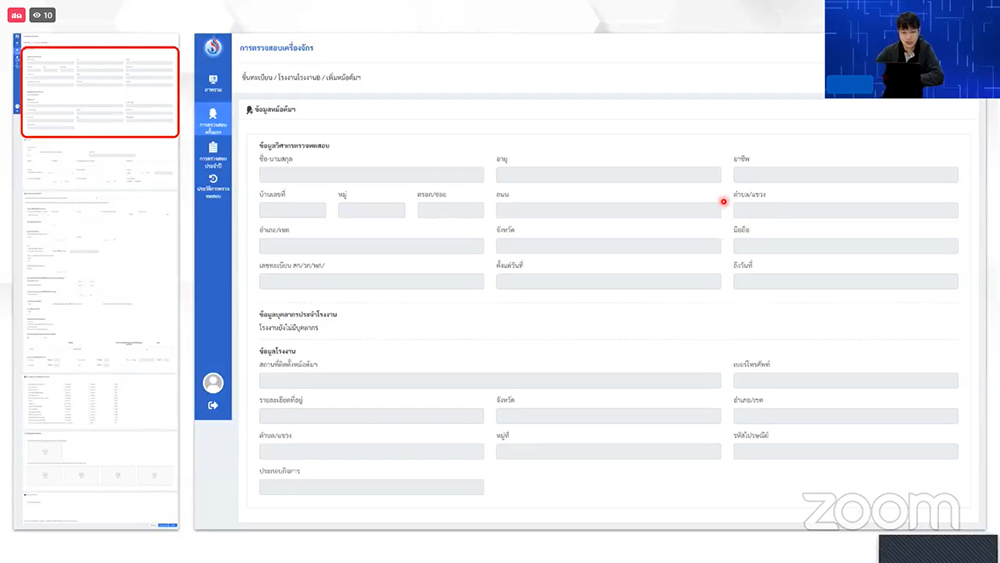The image size is (1000, 563).
Task: Click the breadcrumb ขึ้นทะเบียน link
Action: tap(258, 77)
